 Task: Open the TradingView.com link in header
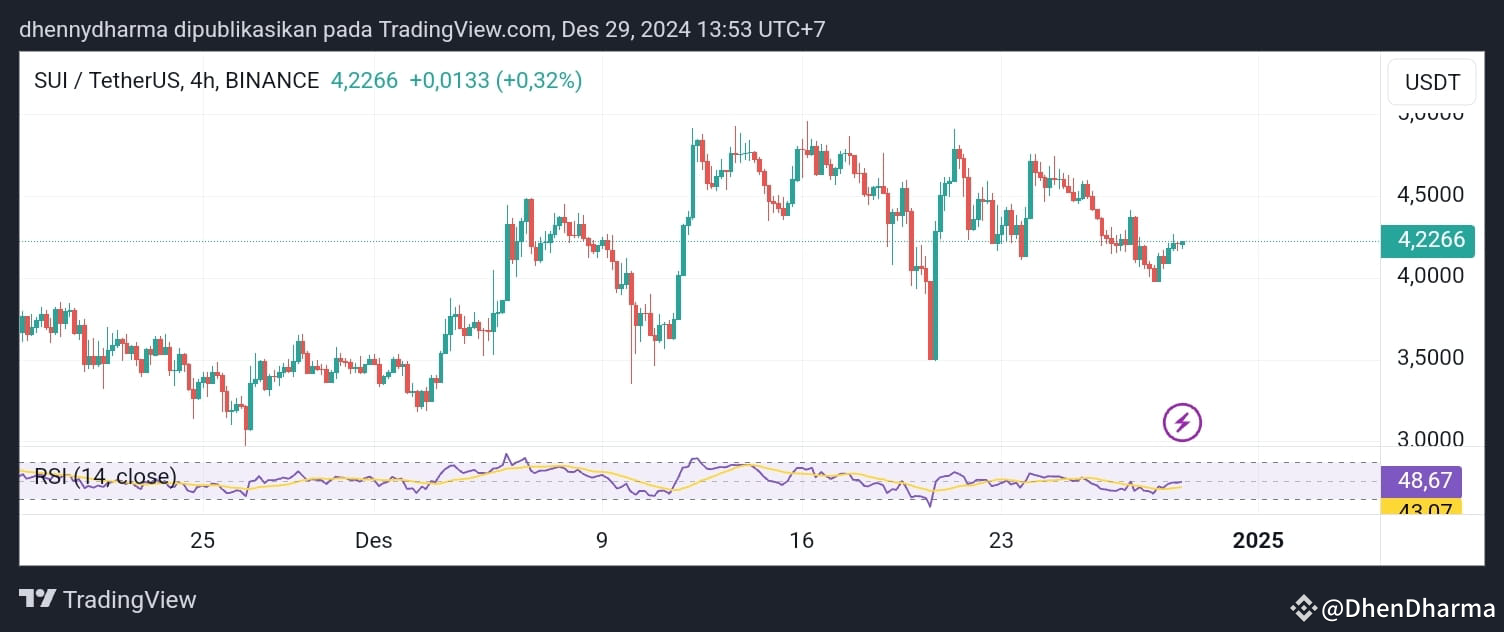point(465,29)
